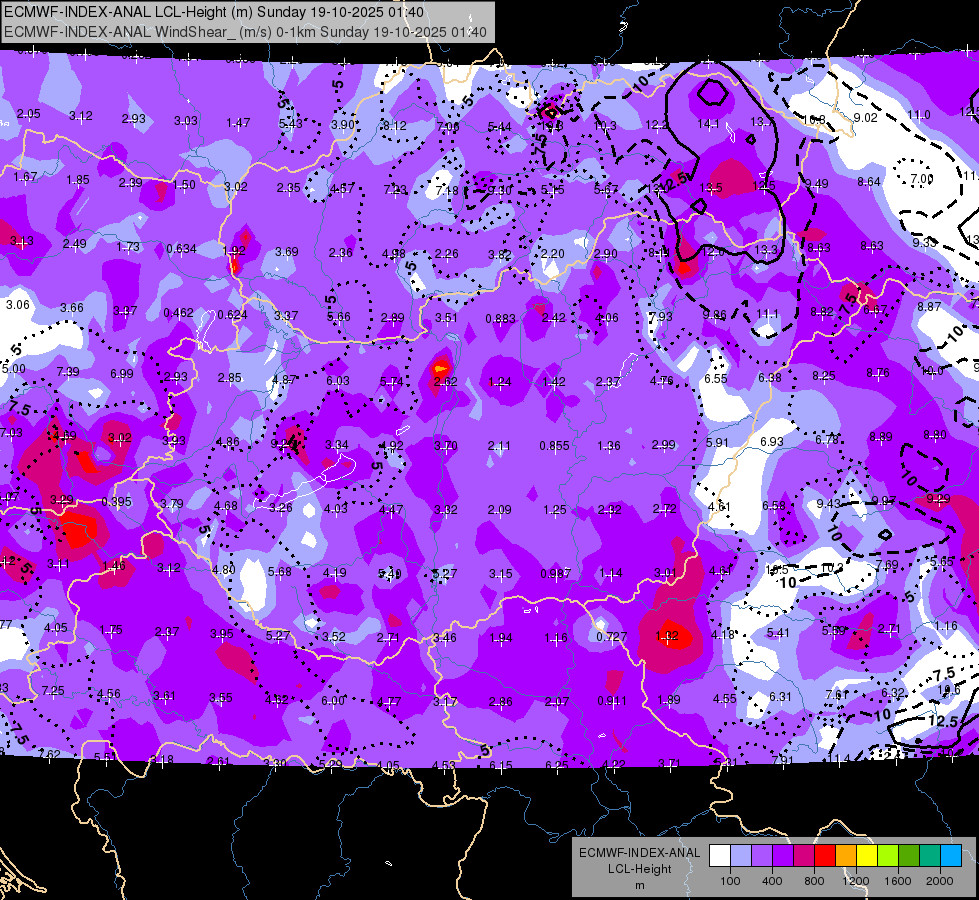Click the grid value 1.42
The image size is (979, 900).
(x=554, y=382)
